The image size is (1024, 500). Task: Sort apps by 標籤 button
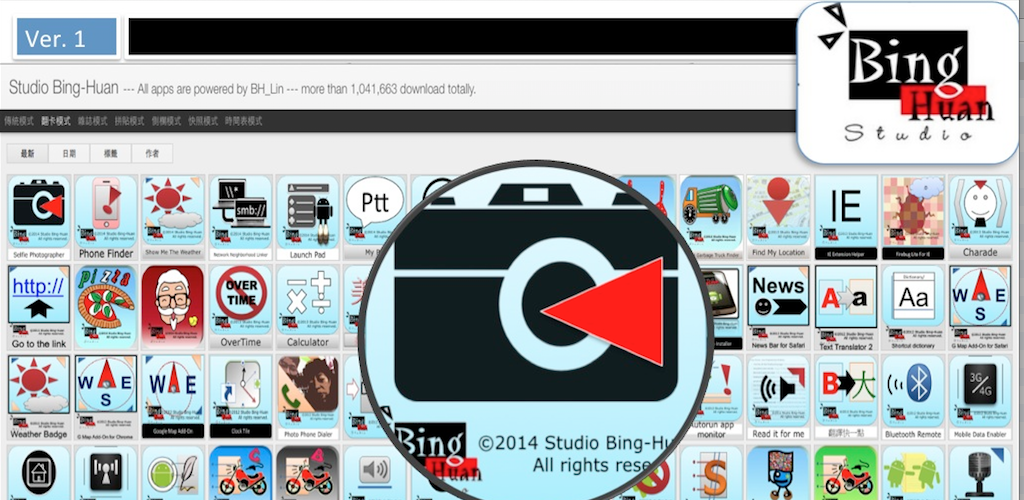[x=110, y=153]
